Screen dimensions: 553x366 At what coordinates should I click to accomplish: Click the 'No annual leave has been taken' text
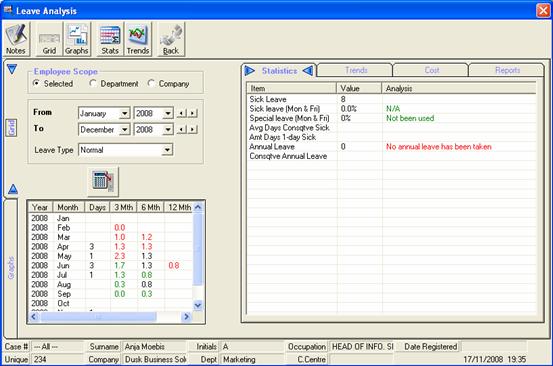coord(438,147)
